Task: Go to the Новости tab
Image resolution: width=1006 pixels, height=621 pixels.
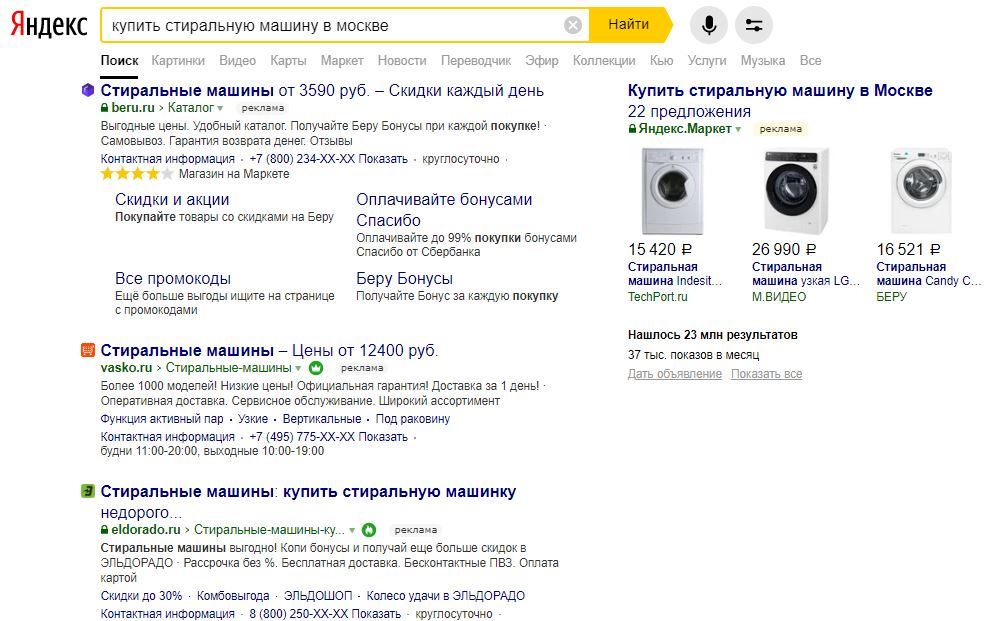Action: pyautogui.click(x=402, y=60)
